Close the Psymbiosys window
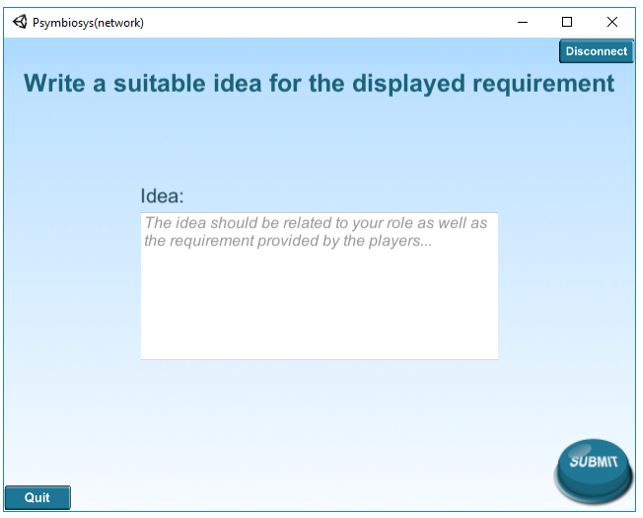Image resolution: width=643 pixels, height=518 pixels. pos(612,22)
